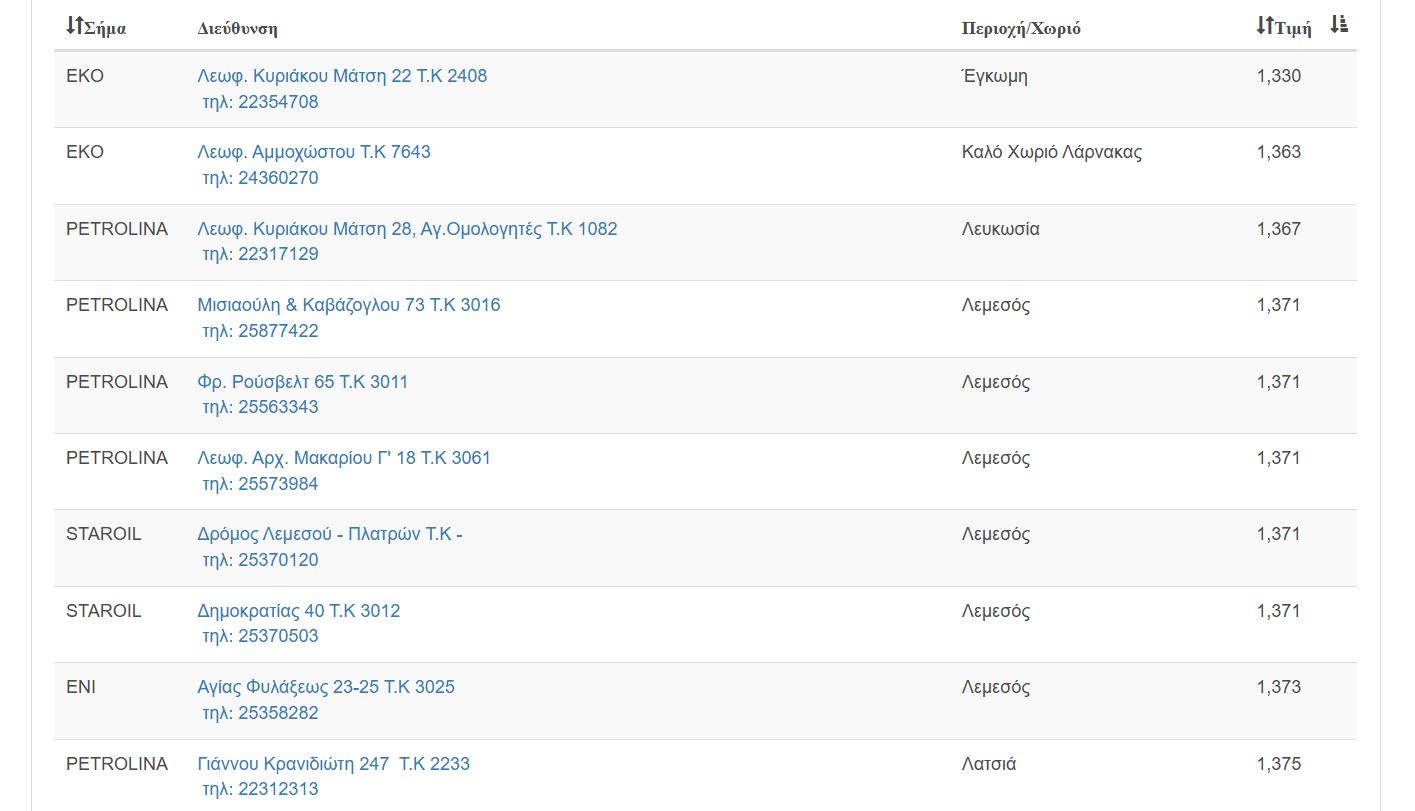Open the Δημοκρατίας 40 Τ.Κ 3012 link
The height and width of the screenshot is (811, 1415).
coord(299,611)
